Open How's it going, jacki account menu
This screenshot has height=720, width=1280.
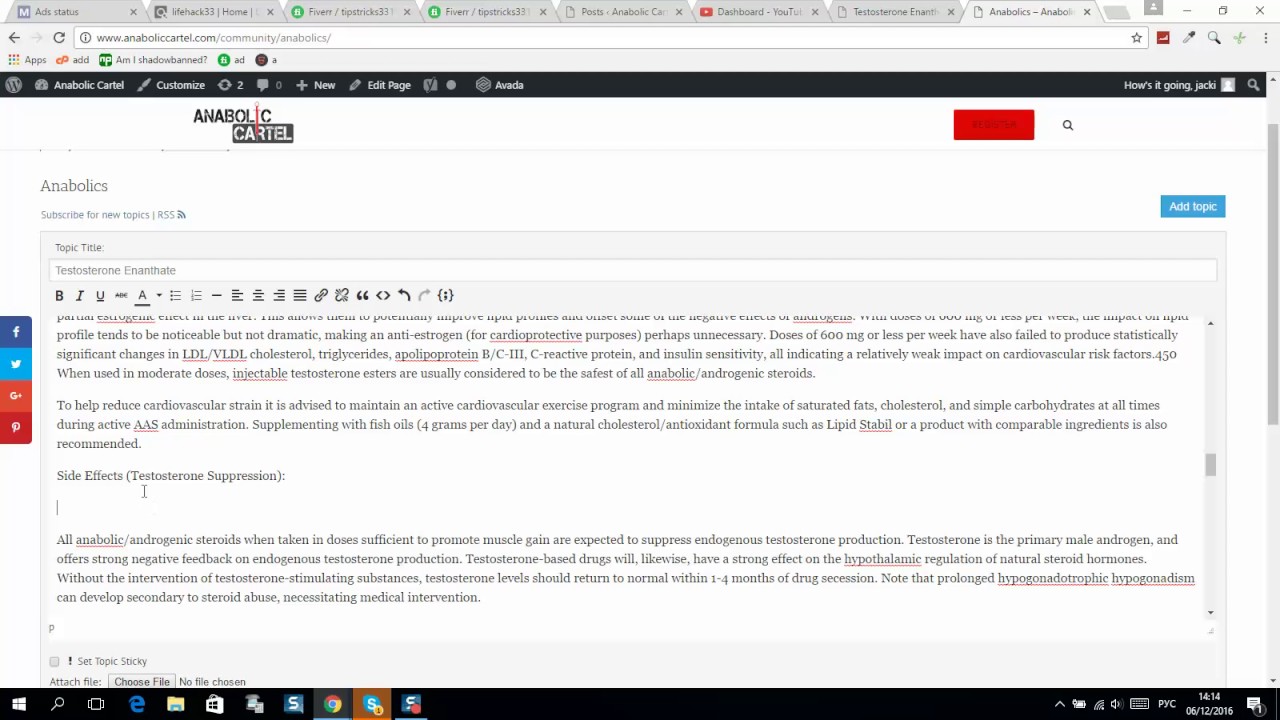(1179, 85)
